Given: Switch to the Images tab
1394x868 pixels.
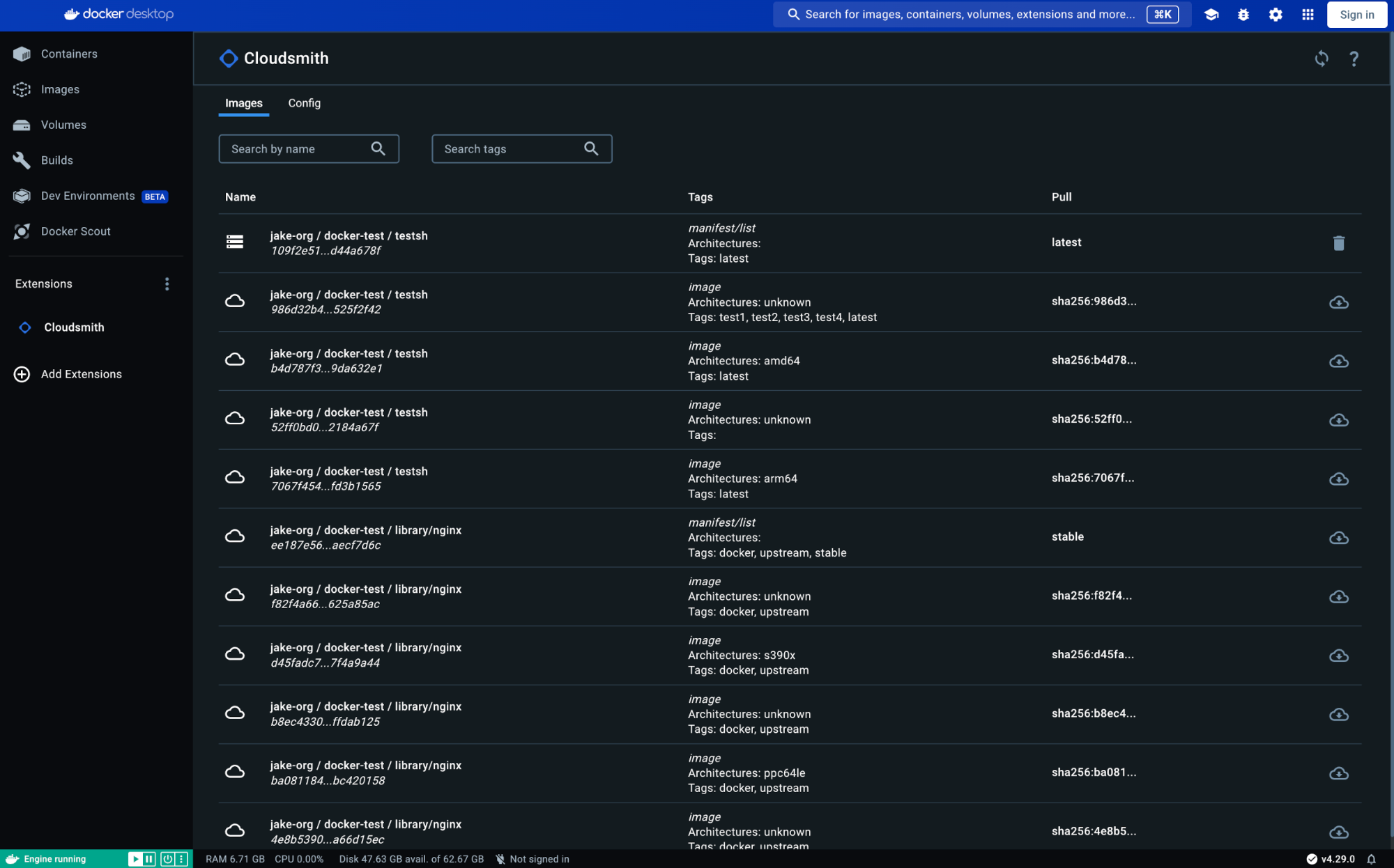Looking at the screenshot, I should 244,103.
